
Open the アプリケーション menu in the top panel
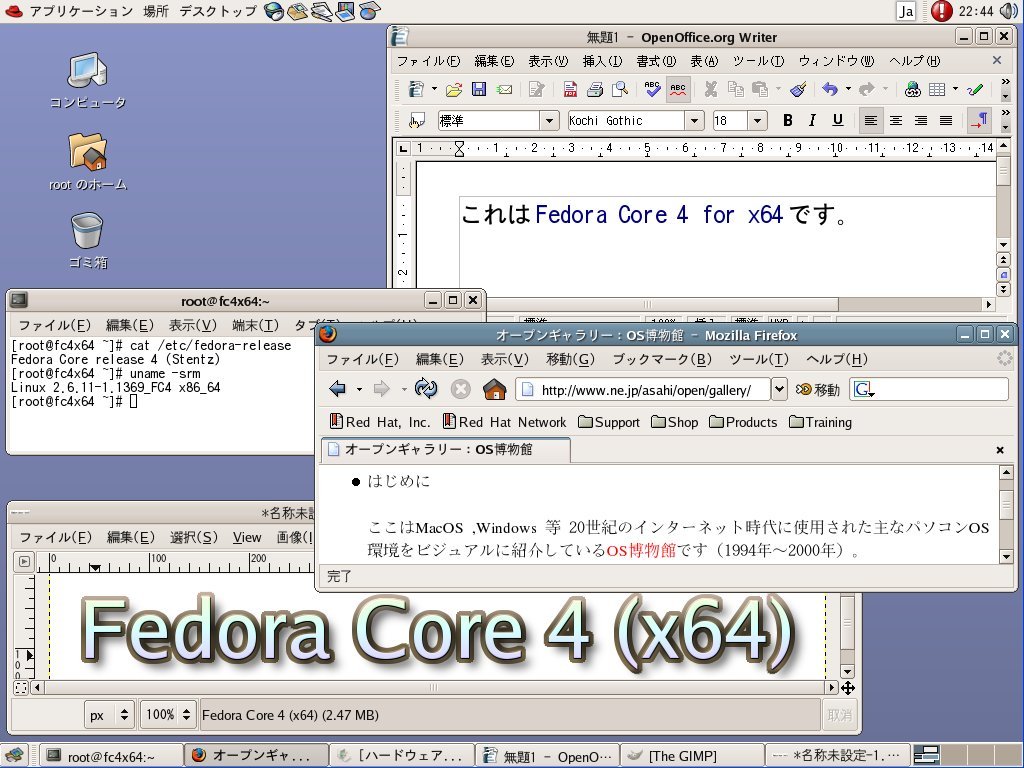pos(81,11)
